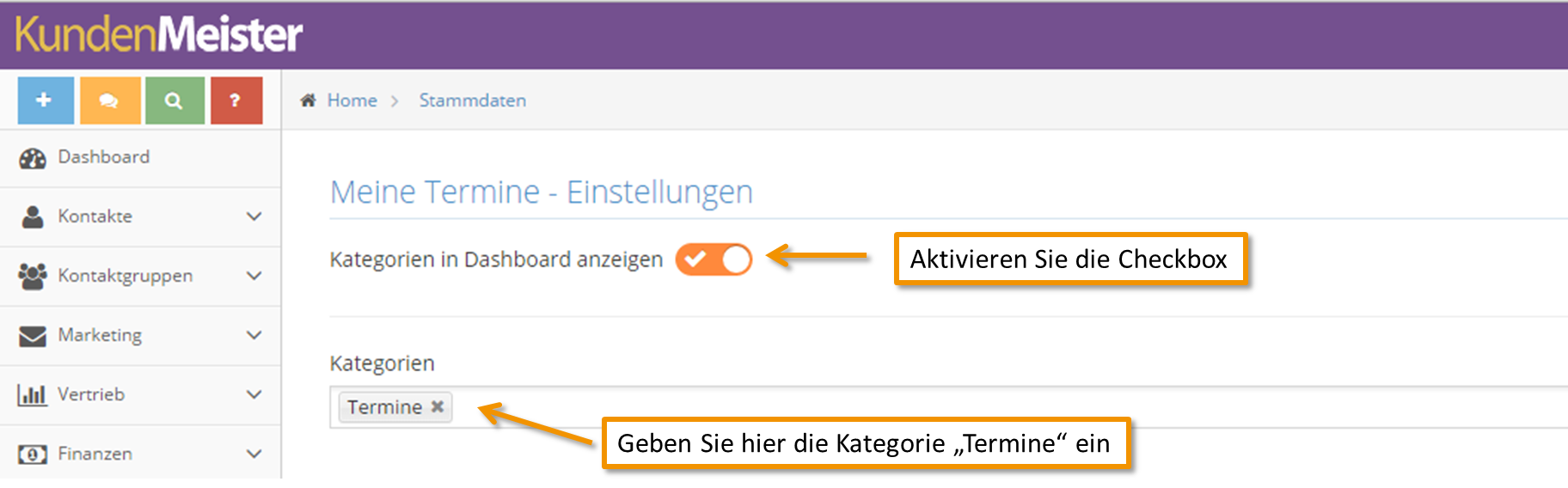Click the Kontaktgruppen people icon

(33, 276)
